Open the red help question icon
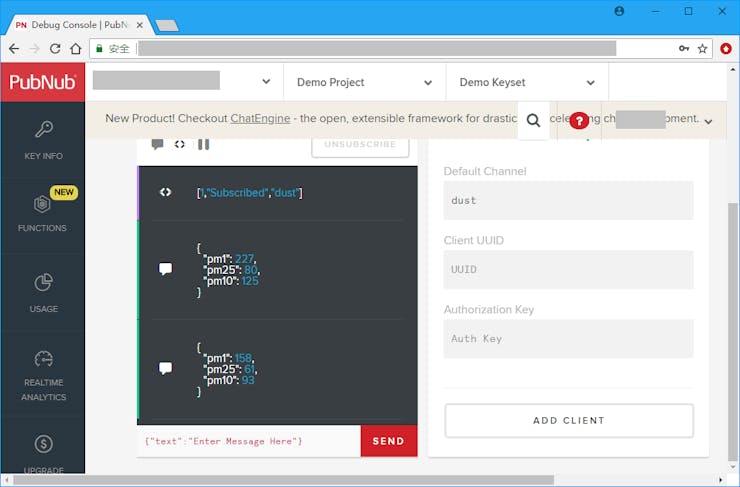This screenshot has width=740, height=487. 579,121
